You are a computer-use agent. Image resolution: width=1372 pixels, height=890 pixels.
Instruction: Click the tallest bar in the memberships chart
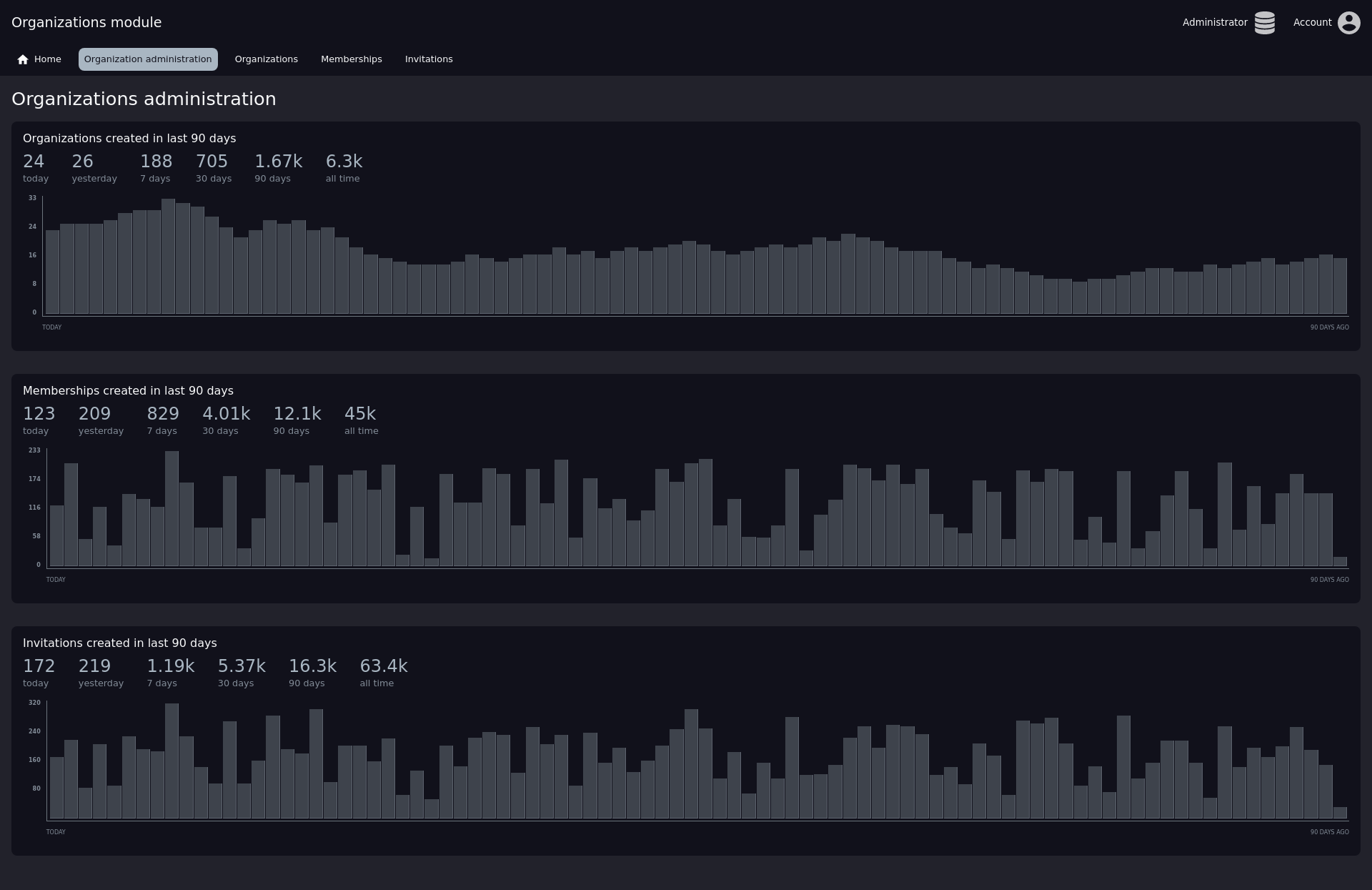(171, 508)
